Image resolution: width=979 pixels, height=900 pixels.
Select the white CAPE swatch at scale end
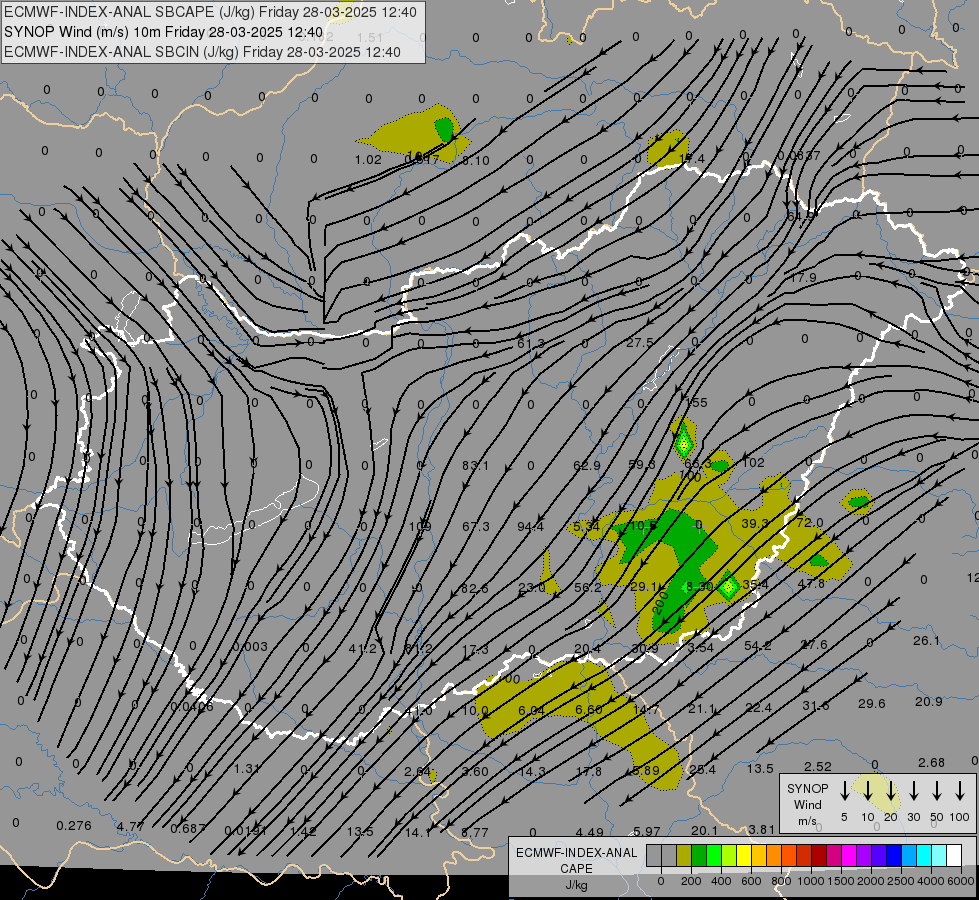click(x=954, y=856)
